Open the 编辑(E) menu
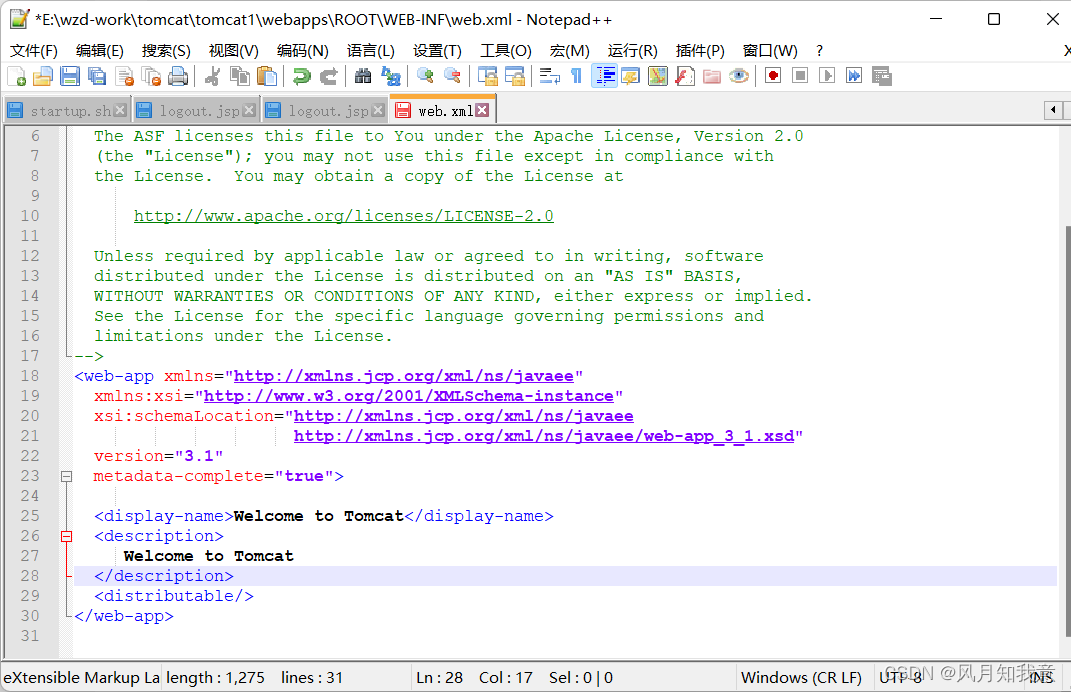The height and width of the screenshot is (692, 1071). (100, 51)
